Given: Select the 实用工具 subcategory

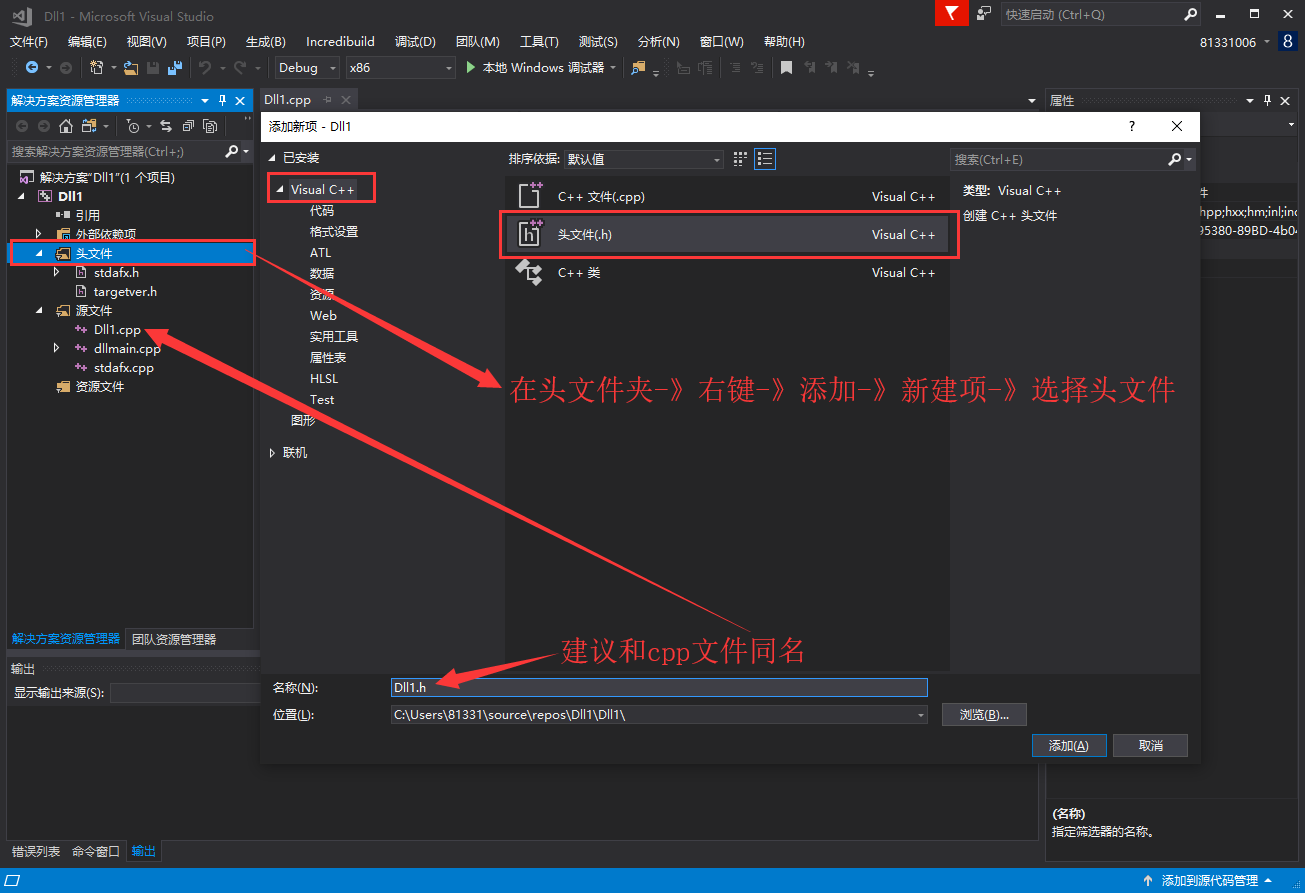Looking at the screenshot, I should coord(334,337).
